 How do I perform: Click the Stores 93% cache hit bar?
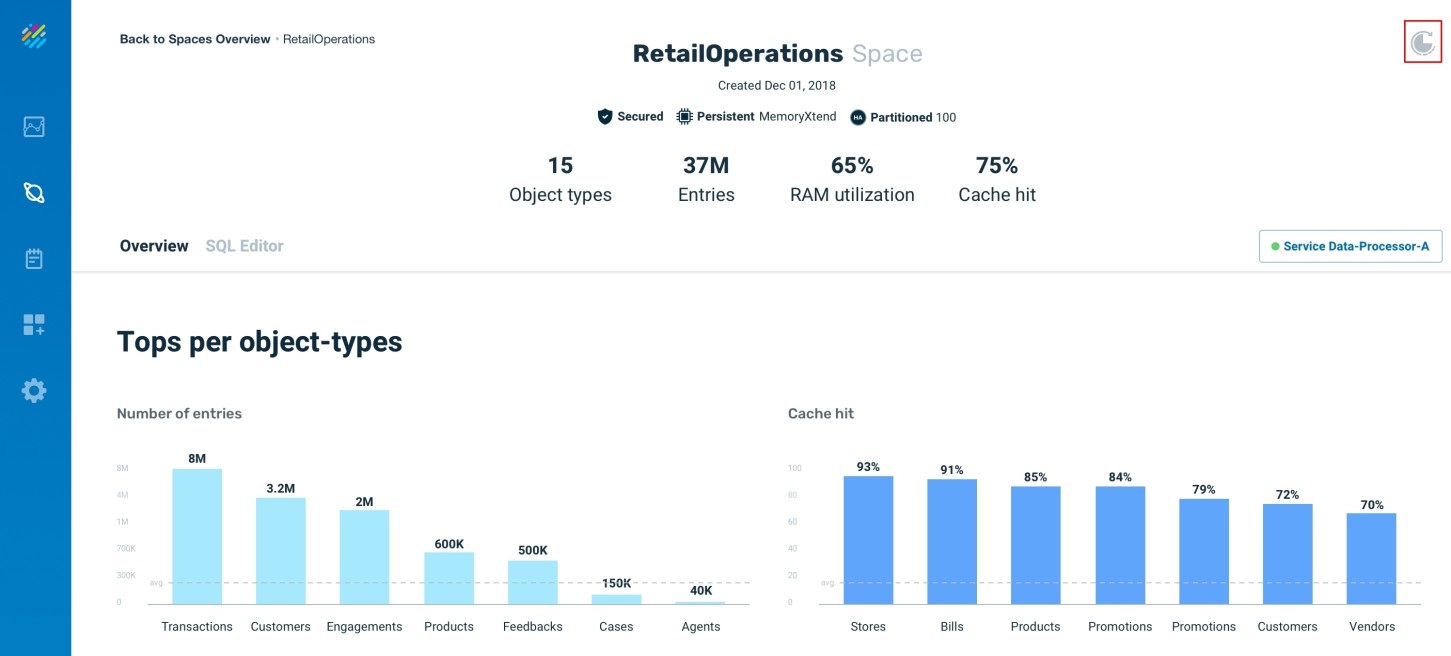(x=868, y=540)
